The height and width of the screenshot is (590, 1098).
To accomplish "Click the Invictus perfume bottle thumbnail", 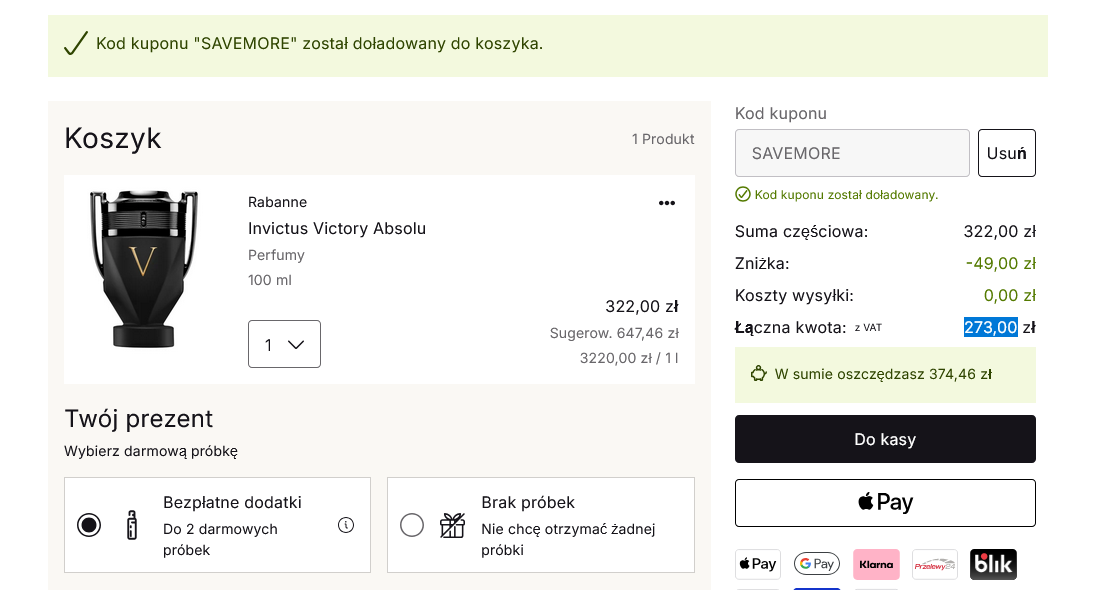I will (x=144, y=269).
